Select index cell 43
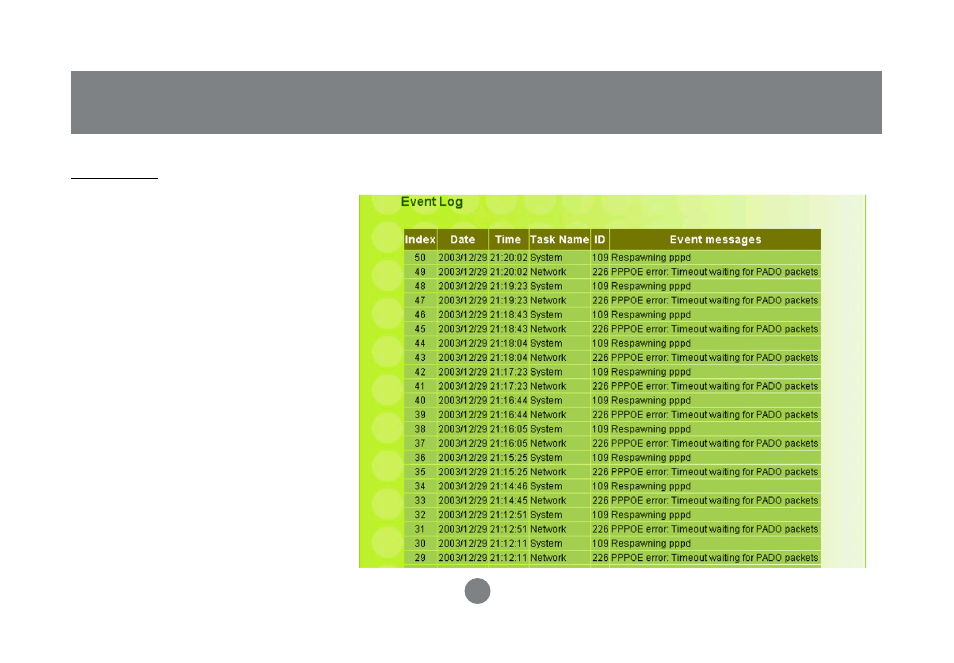 pos(420,358)
